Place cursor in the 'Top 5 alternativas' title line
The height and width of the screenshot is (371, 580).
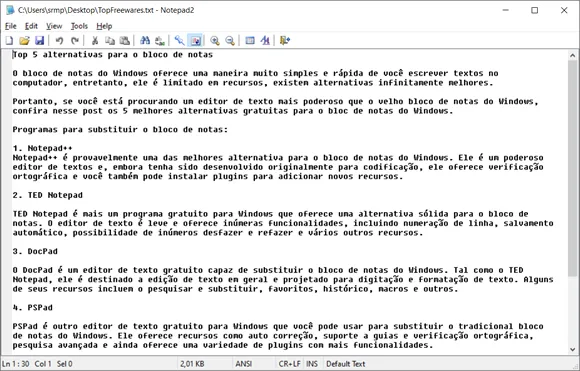point(113,55)
